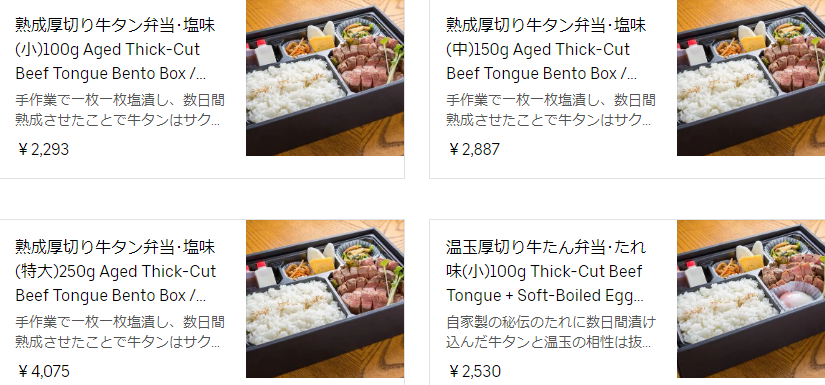
Task: Click title 熟成厚切り牛タン弁当 (特大)250g
Action: click(x=116, y=271)
